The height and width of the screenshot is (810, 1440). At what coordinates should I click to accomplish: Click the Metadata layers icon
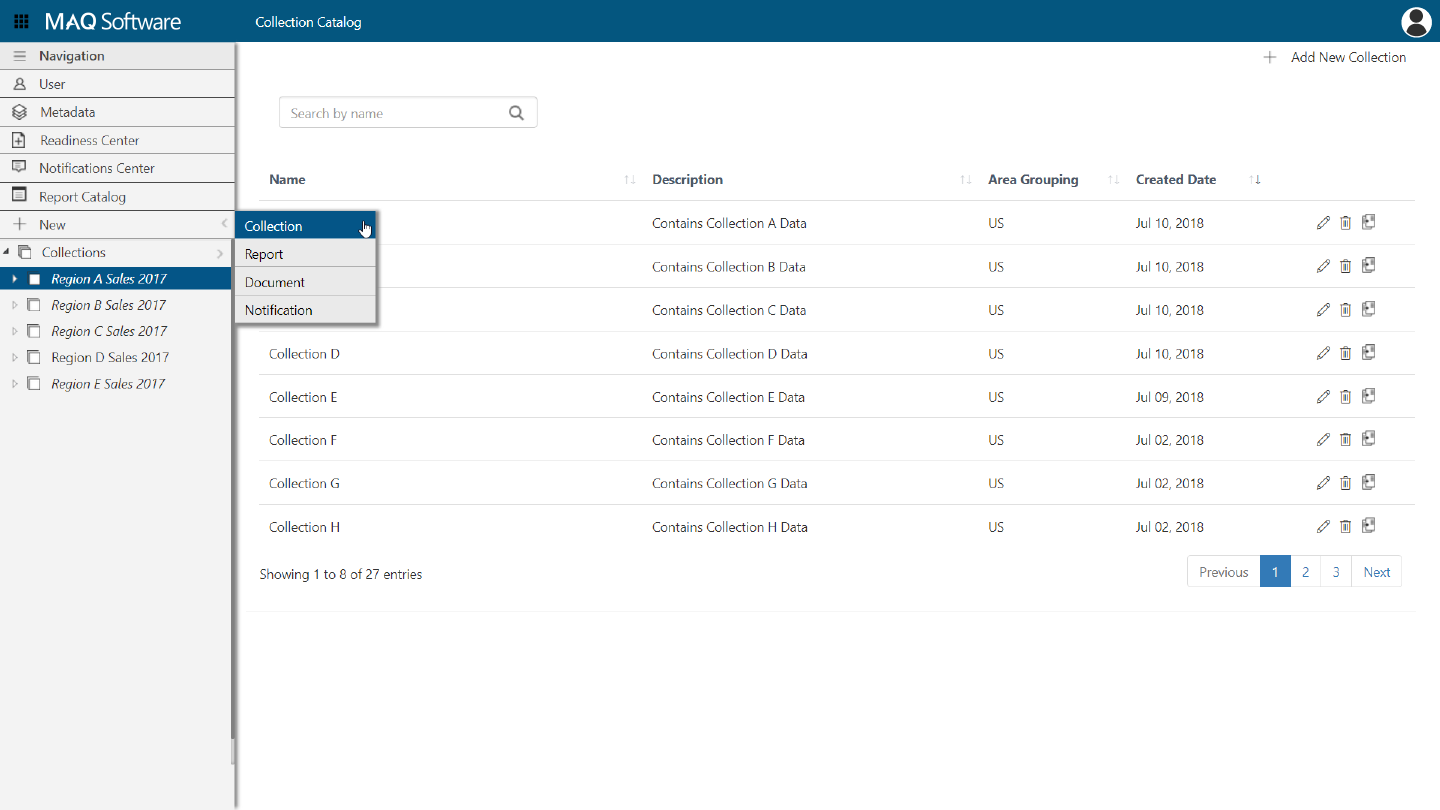(x=19, y=112)
